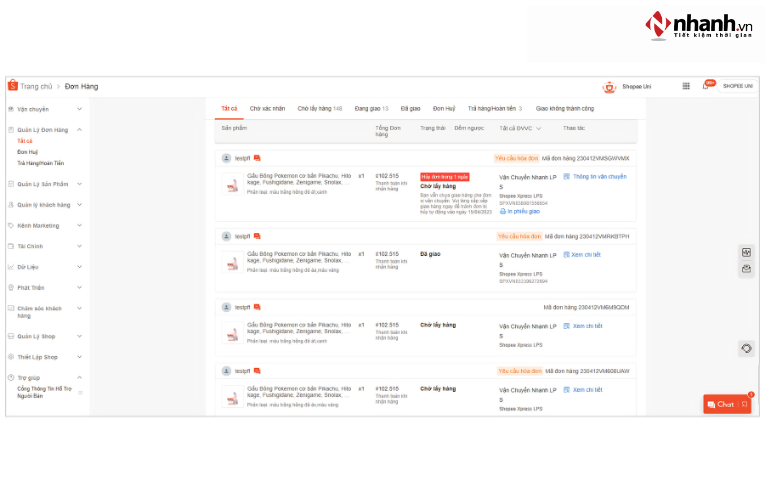Image resolution: width=765 pixels, height=478 pixels.
Task: Open the Chat button
Action: pyautogui.click(x=727, y=404)
